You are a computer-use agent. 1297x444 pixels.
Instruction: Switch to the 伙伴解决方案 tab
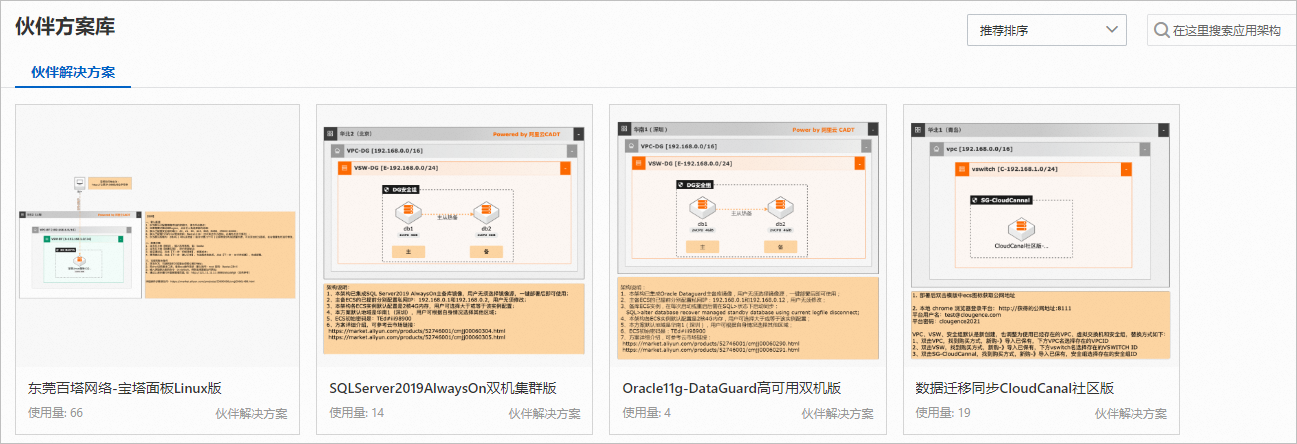tap(73, 72)
